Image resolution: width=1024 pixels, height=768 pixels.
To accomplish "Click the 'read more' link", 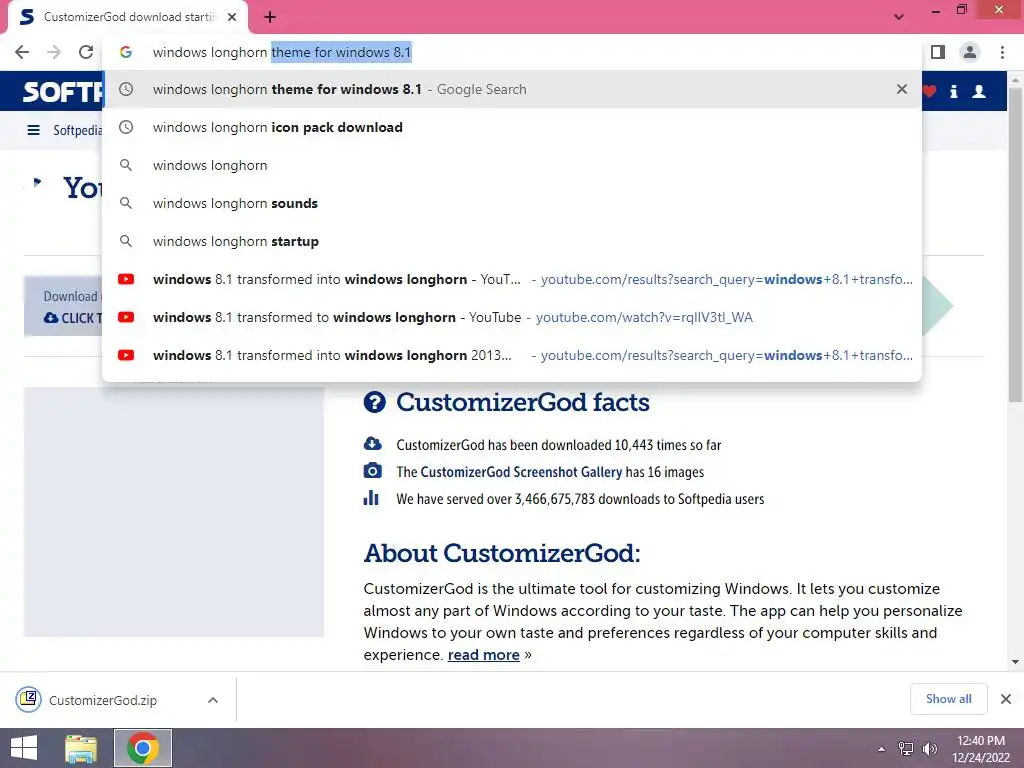I will [483, 655].
